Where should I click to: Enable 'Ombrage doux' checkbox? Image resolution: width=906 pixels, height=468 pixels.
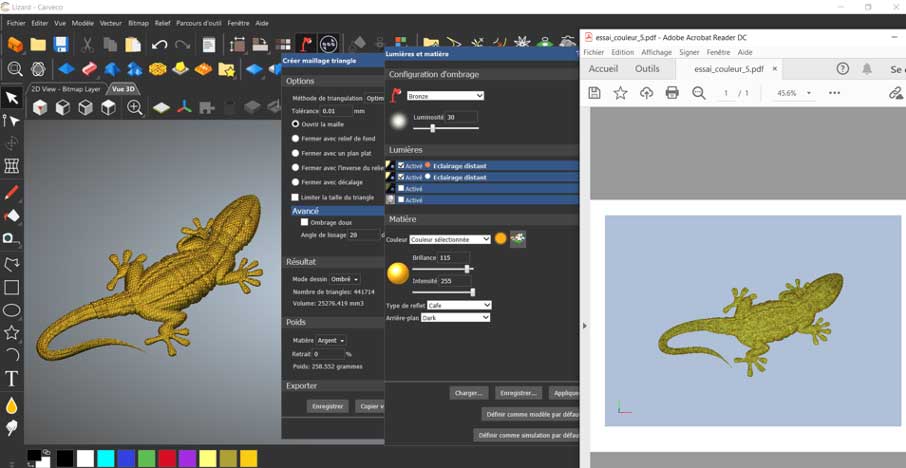click(305, 222)
